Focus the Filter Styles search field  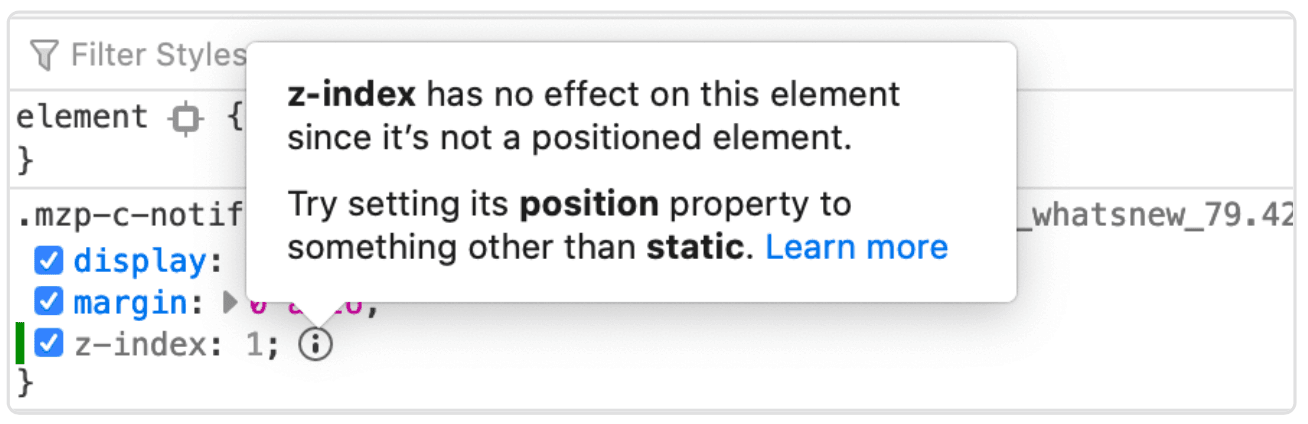[x=150, y=55]
